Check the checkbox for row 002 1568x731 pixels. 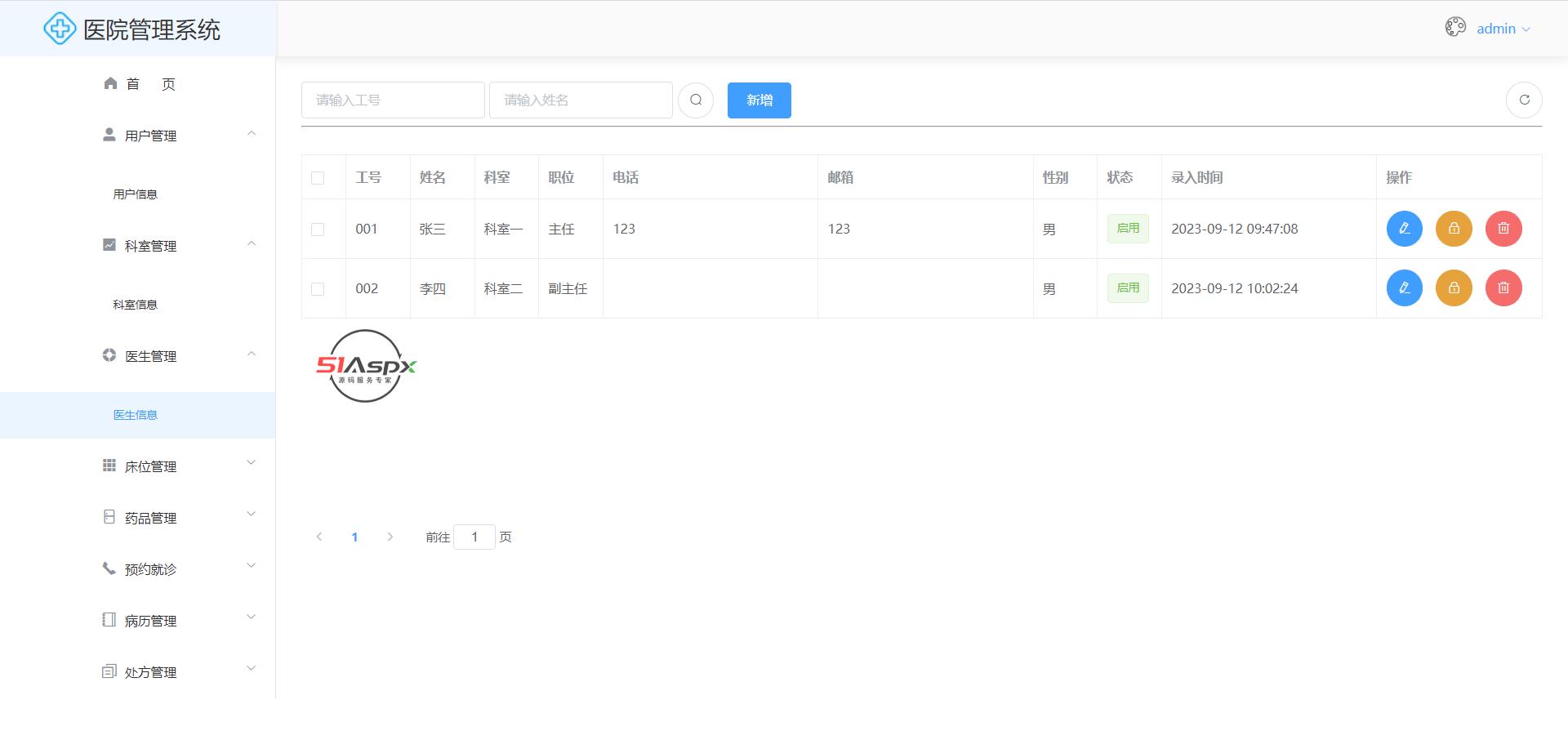point(318,289)
